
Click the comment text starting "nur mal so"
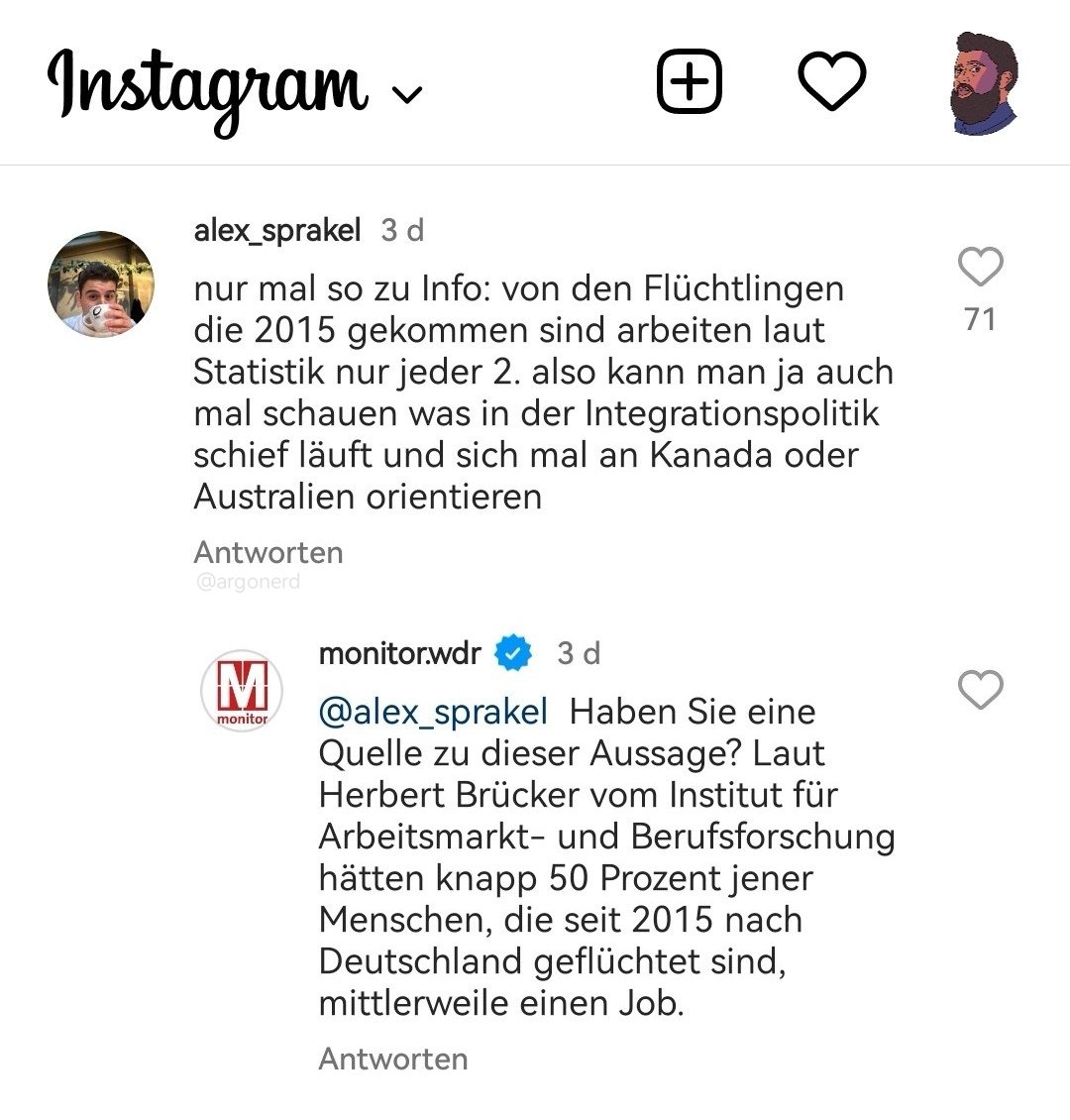pyautogui.click(x=543, y=392)
